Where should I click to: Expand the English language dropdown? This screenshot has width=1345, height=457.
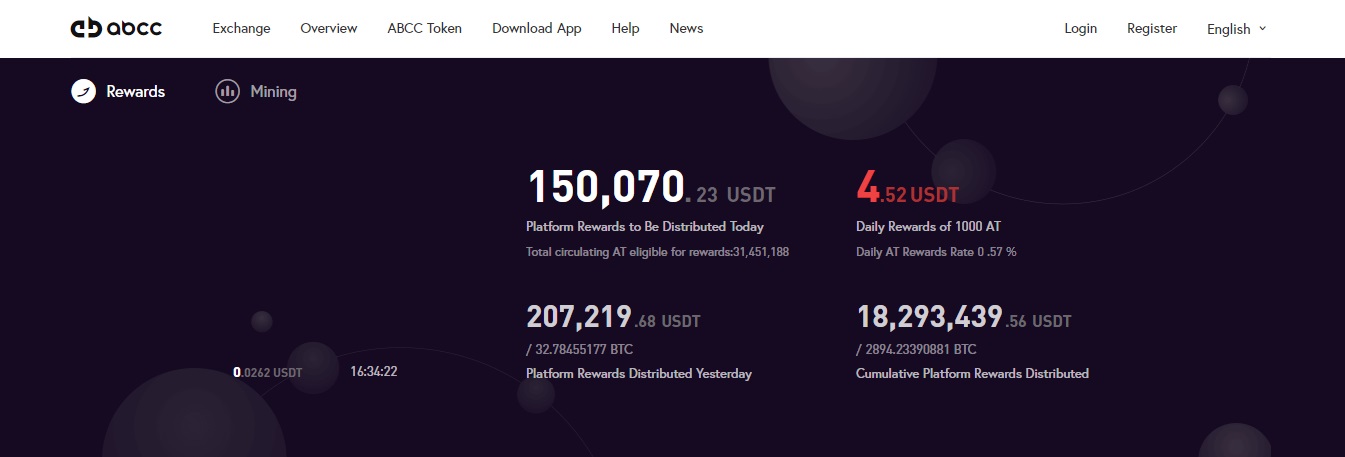click(x=1237, y=29)
